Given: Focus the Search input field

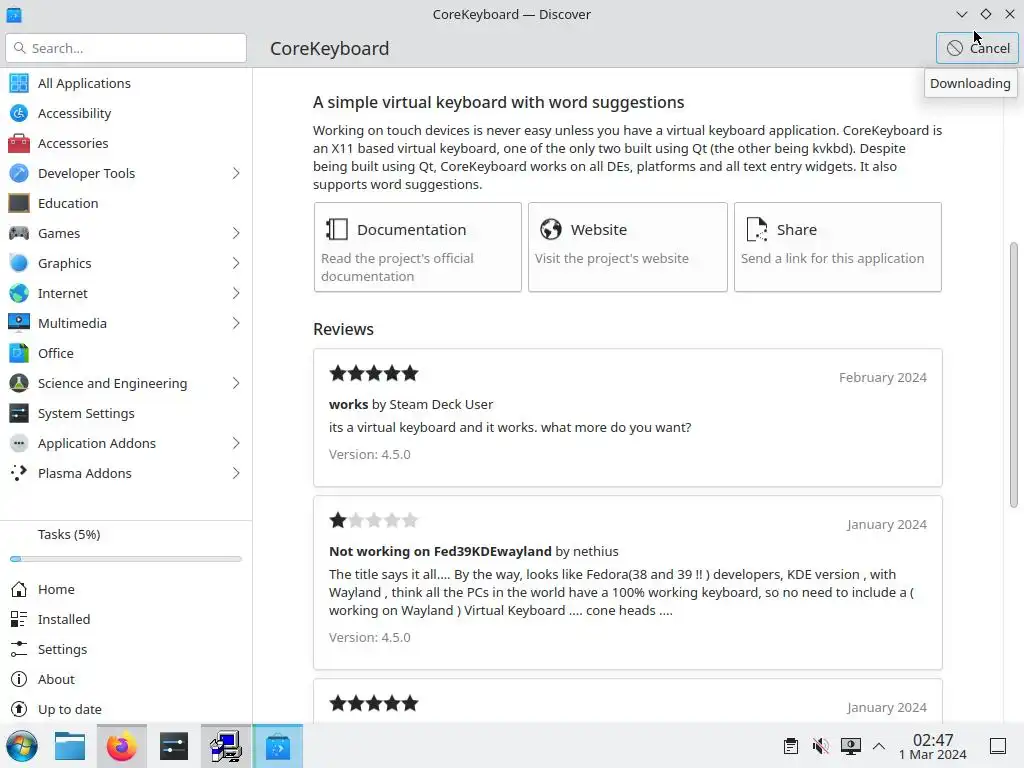Looking at the screenshot, I should click(126, 48).
